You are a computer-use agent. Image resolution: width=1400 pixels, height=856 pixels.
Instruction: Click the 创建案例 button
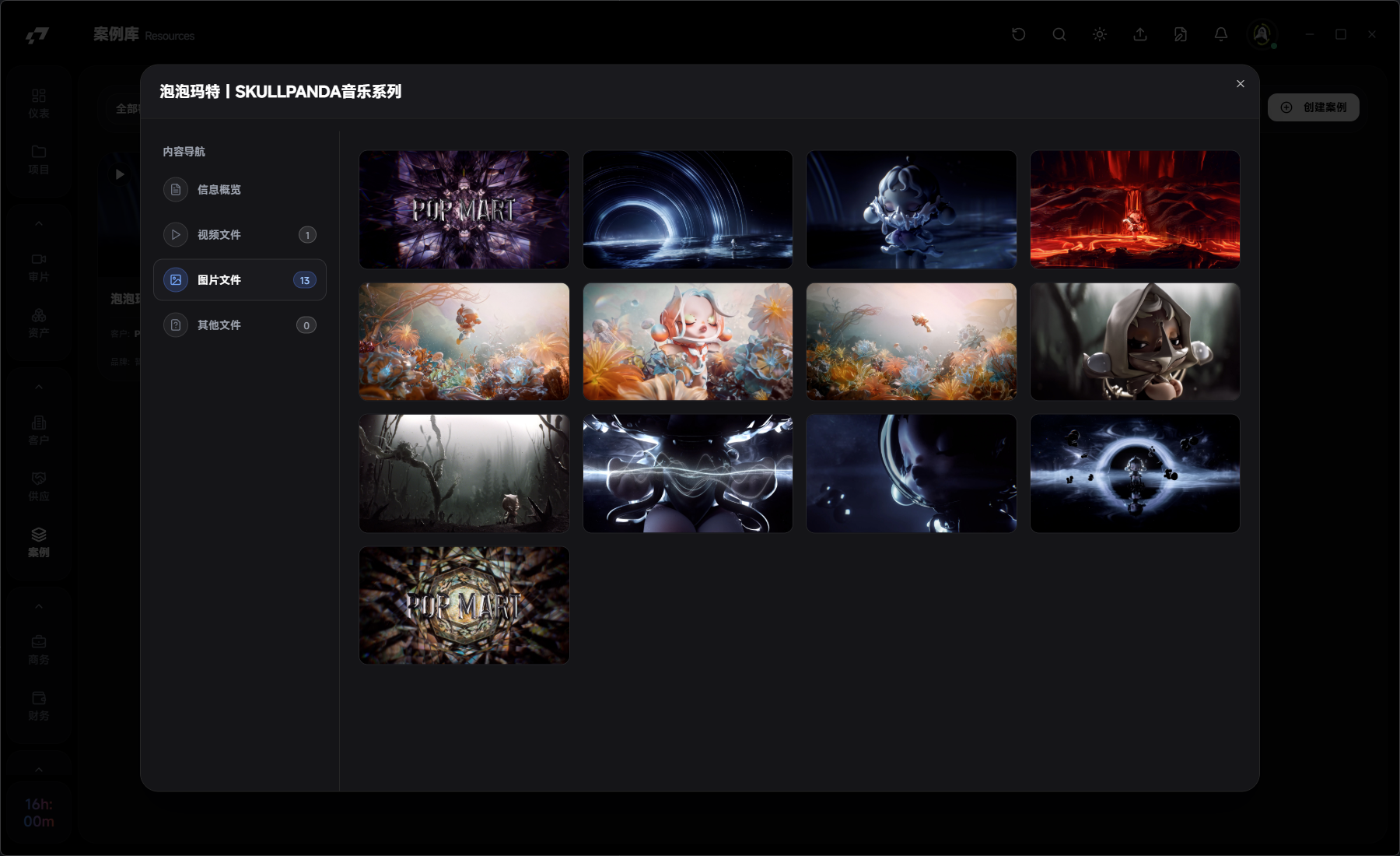(x=1313, y=107)
